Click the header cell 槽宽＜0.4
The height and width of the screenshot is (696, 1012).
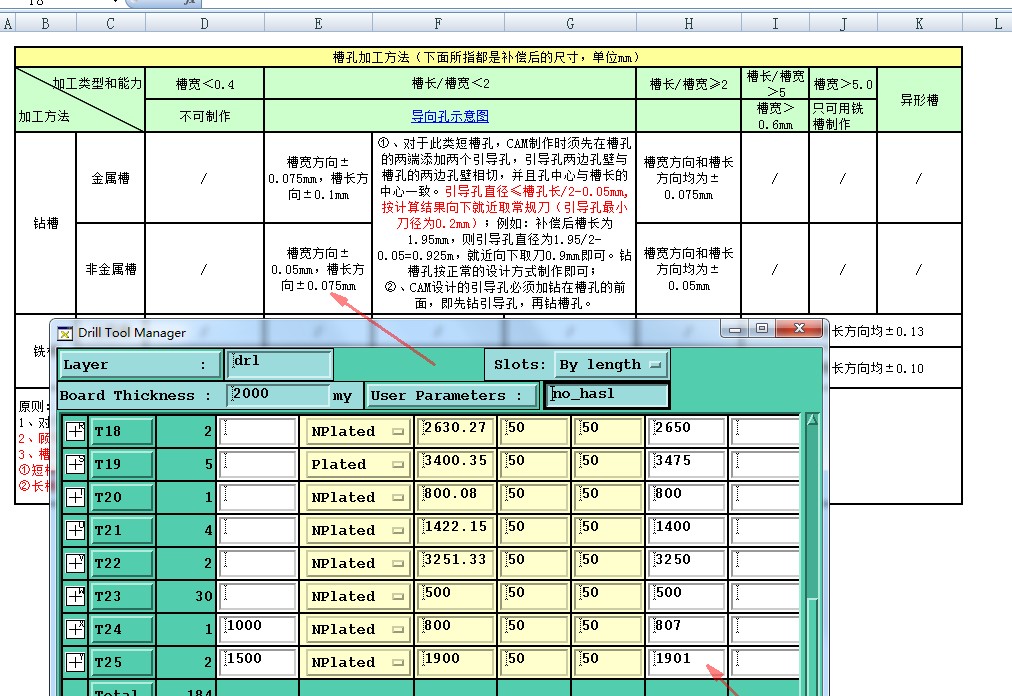pyautogui.click(x=205, y=83)
